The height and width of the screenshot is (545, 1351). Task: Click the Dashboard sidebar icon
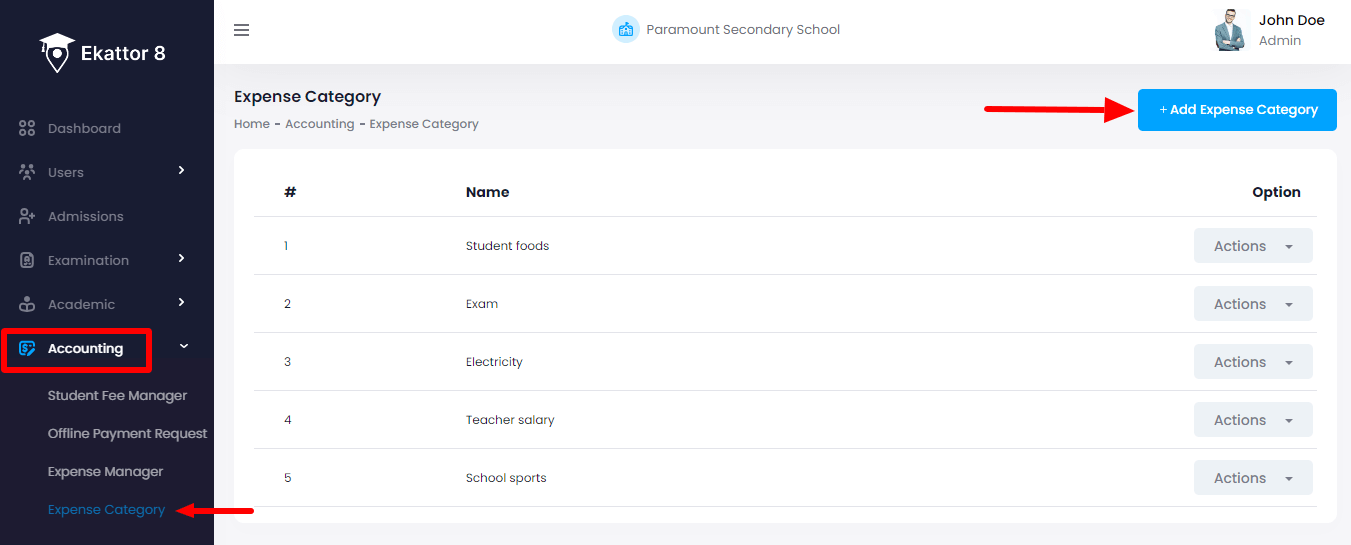click(x=27, y=129)
